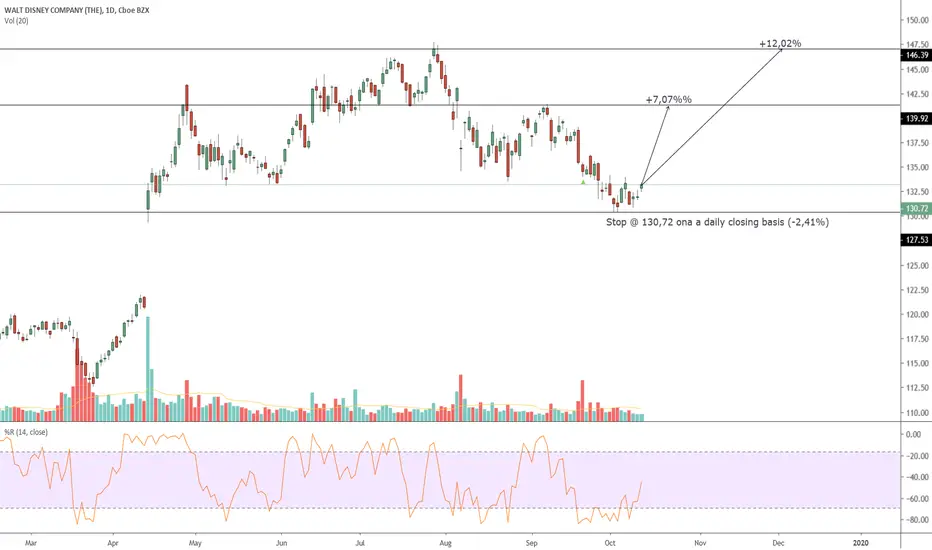
Task: Click the green 130.72 price label
Action: pos(917,209)
